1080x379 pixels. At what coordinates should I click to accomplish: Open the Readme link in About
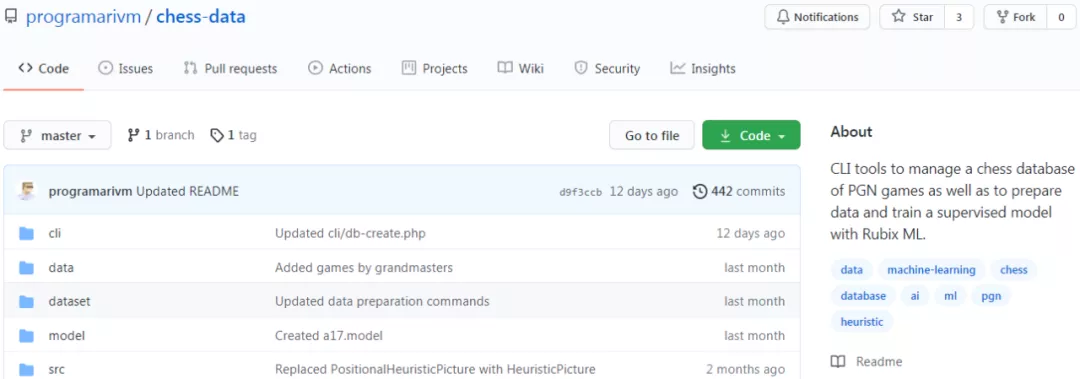(x=867, y=362)
